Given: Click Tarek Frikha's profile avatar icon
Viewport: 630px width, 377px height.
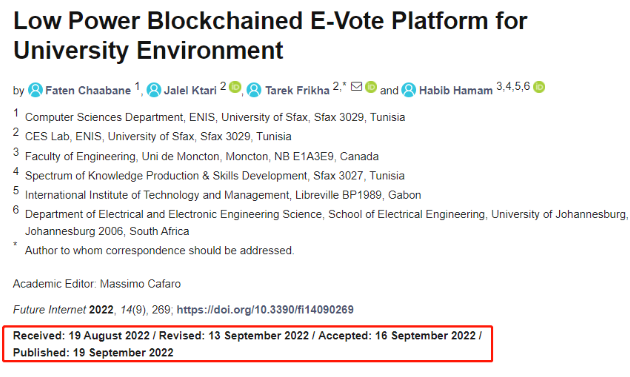Looking at the screenshot, I should point(254,90).
